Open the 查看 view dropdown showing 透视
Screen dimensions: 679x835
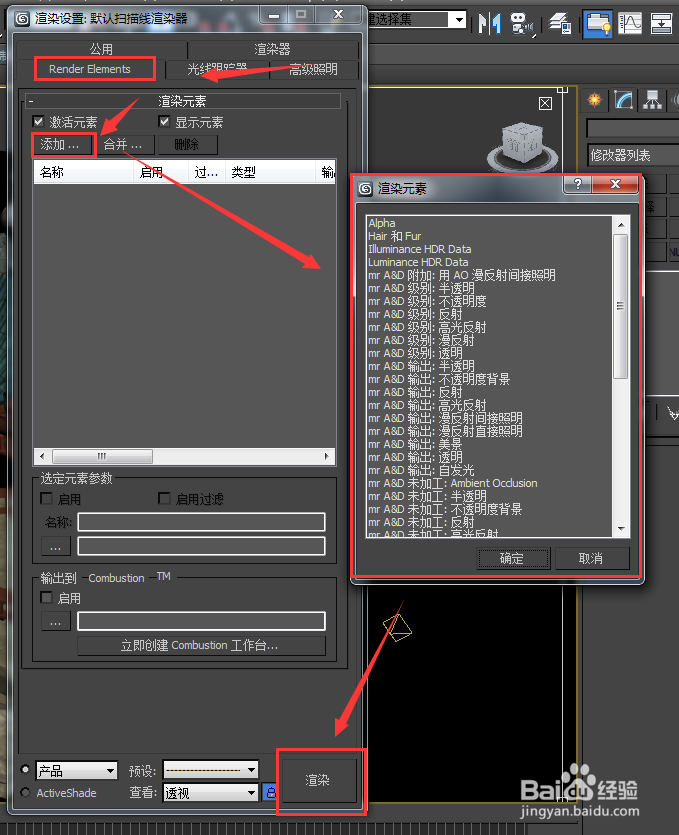click(x=211, y=793)
